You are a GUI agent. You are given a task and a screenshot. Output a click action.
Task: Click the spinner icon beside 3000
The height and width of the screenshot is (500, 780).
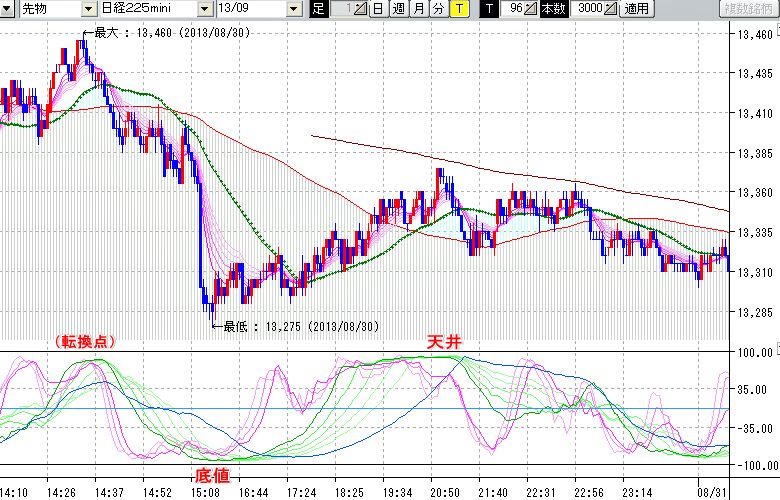click(x=609, y=9)
